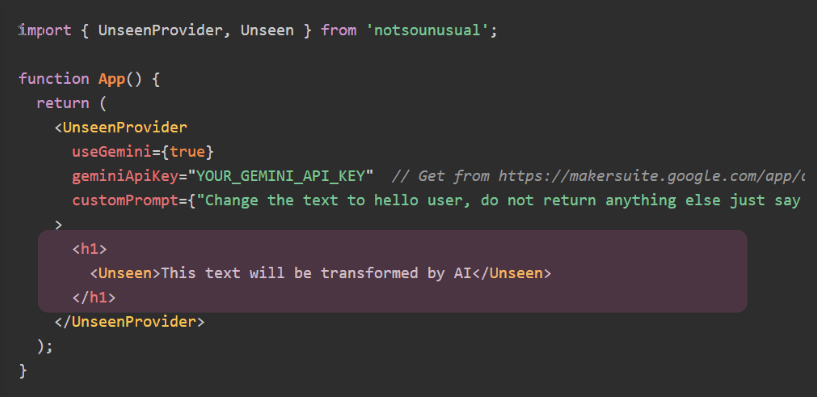Click the closing h1 tag
817x397 pixels.
pos(94,298)
